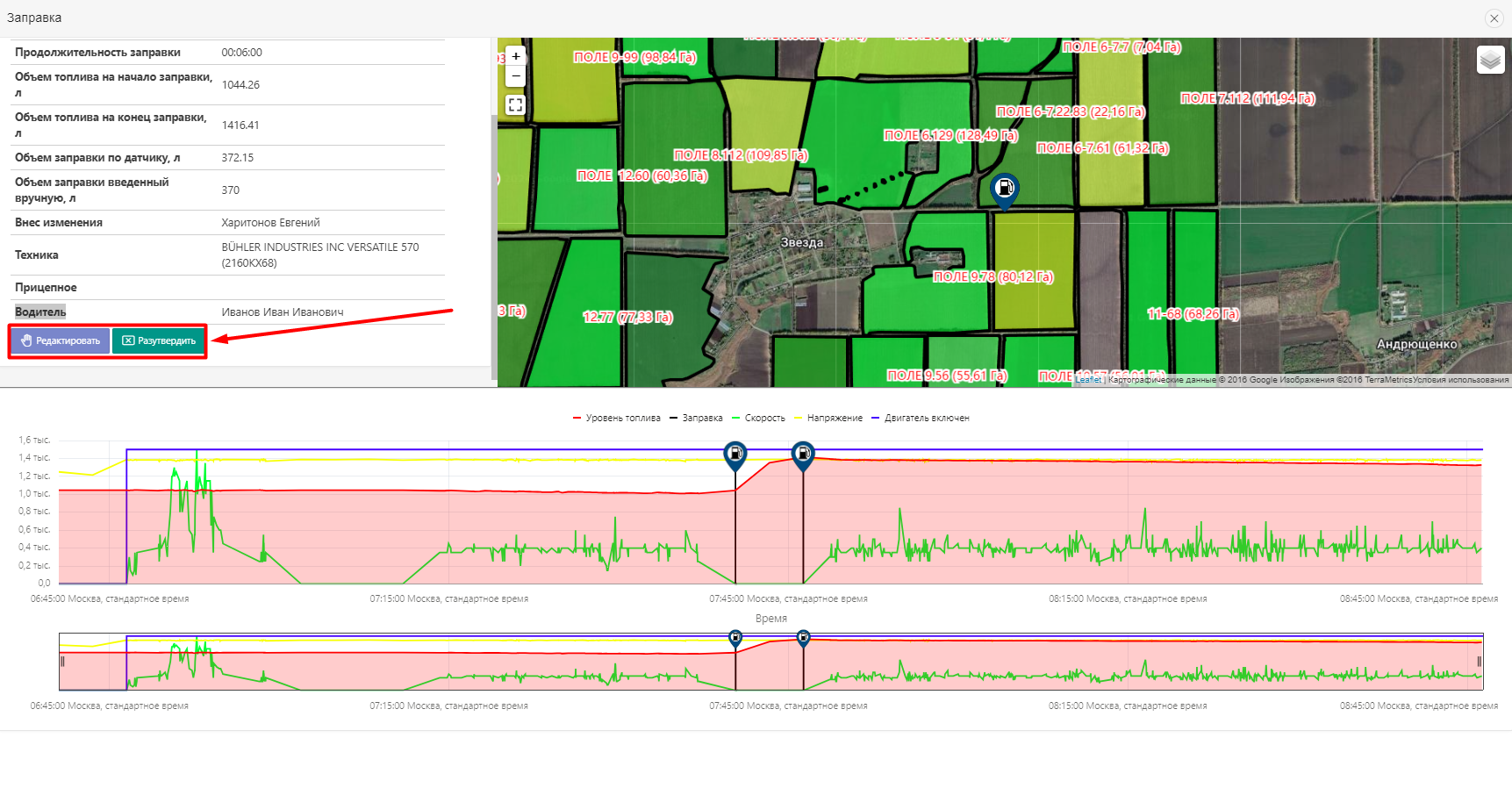Zoom in on the map
This screenshot has height=788, width=1512.
[x=516, y=56]
